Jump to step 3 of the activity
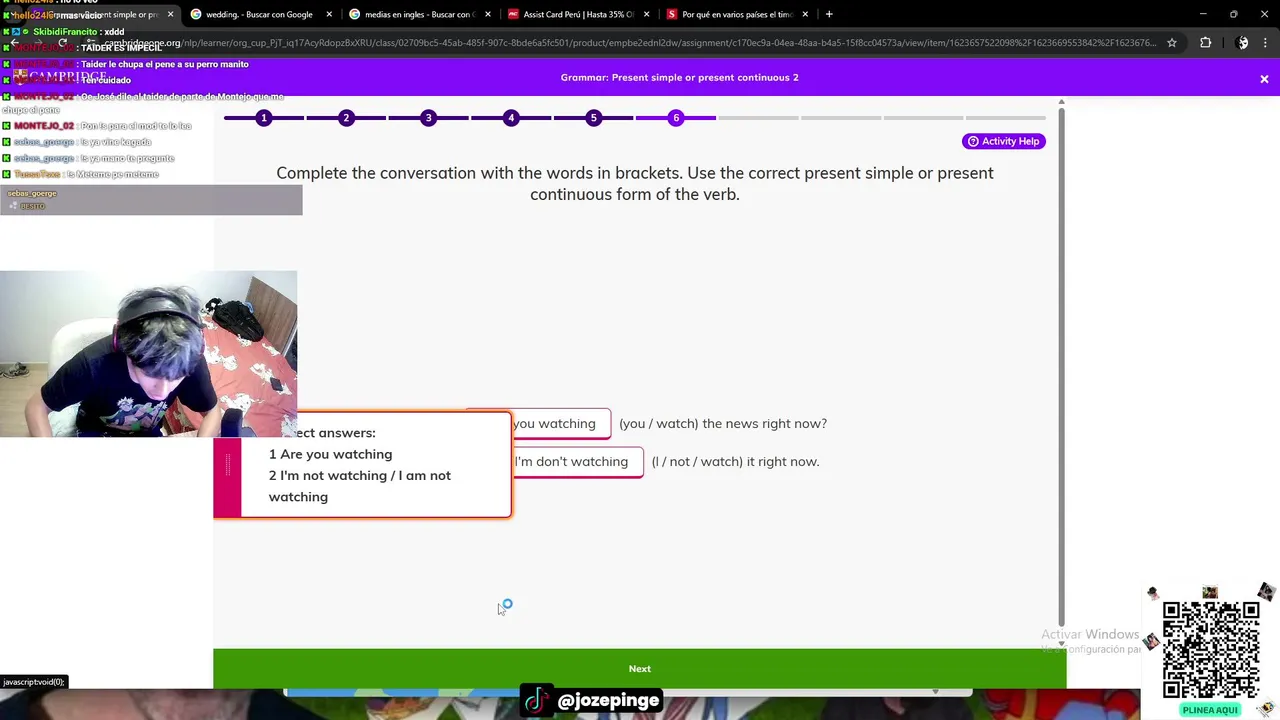Viewport: 1280px width, 720px height. pos(428,118)
